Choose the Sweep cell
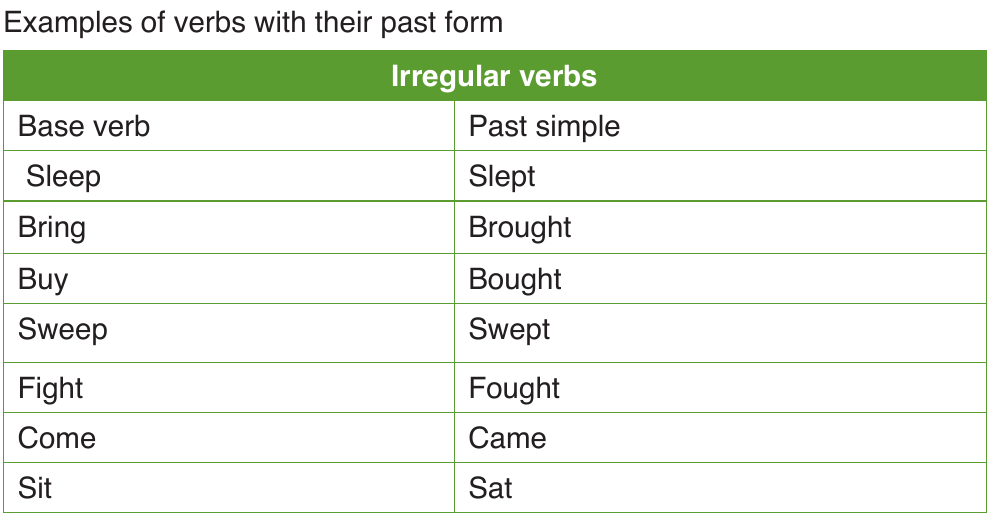Screen dimensions: 1003x528 coord(229,333)
